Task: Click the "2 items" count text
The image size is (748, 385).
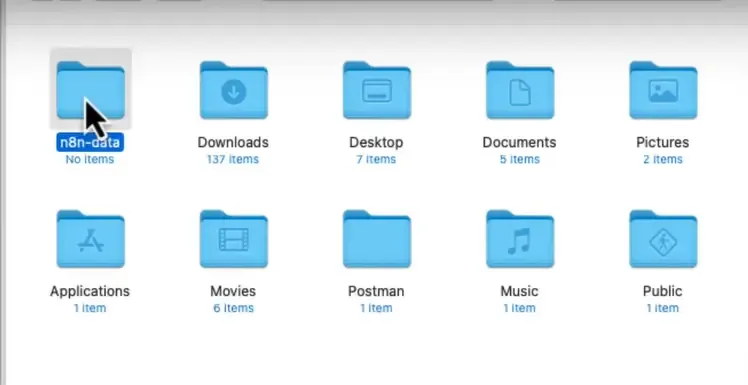Action: pyautogui.click(x=663, y=159)
